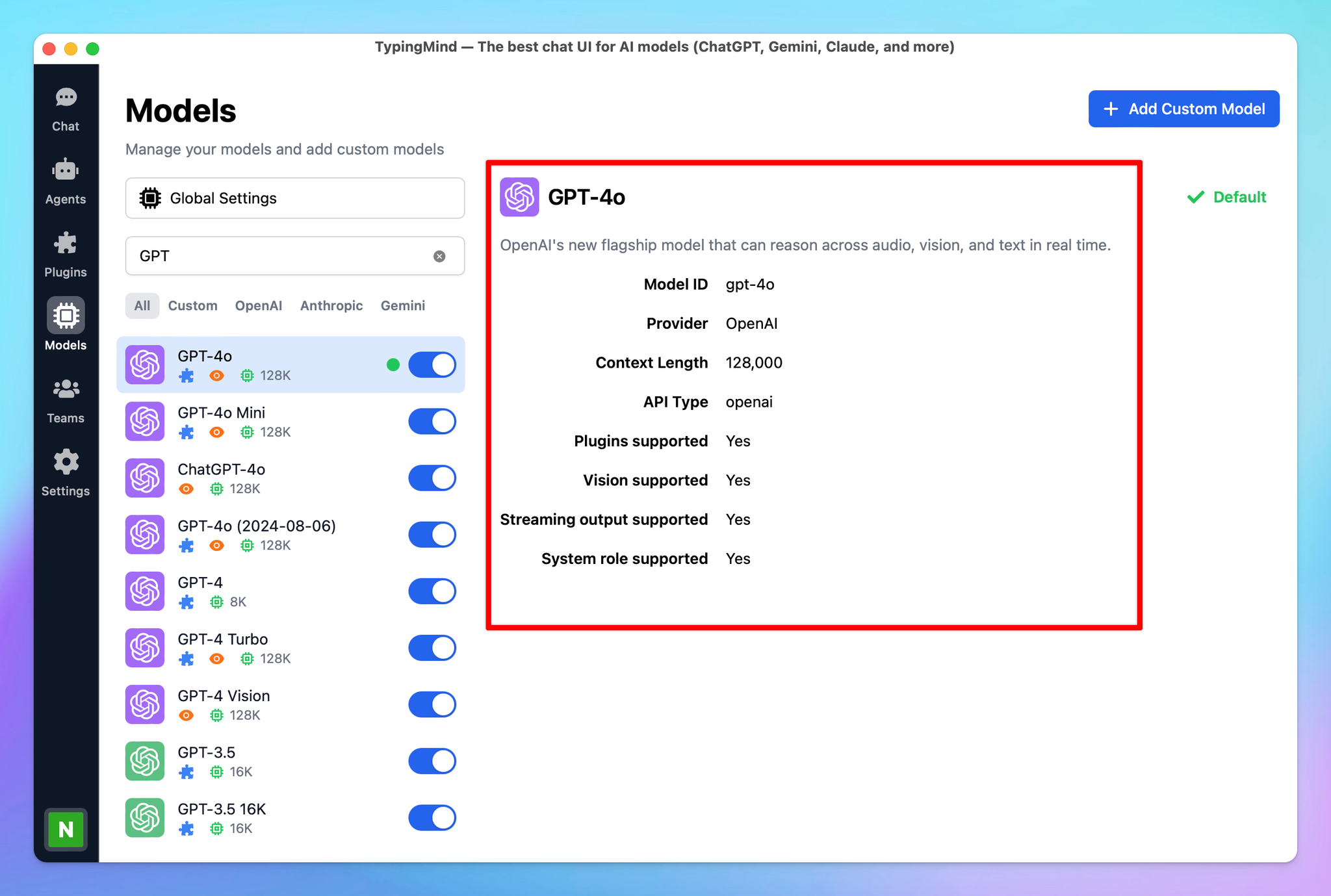
Task: Disable the GPT-4 model switch
Action: point(432,591)
